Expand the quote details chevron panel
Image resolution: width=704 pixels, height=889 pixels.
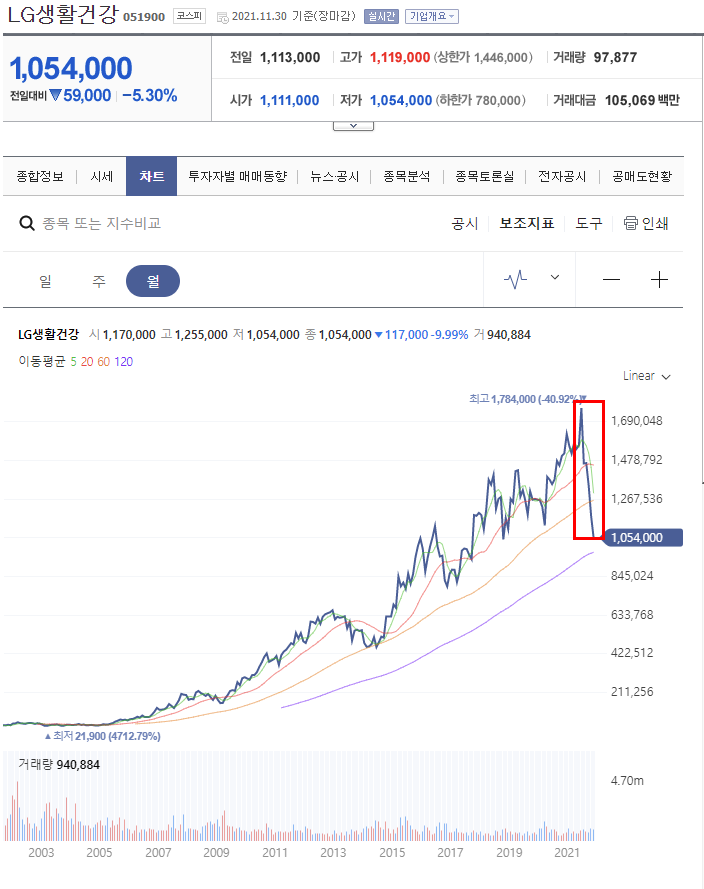click(x=353, y=126)
